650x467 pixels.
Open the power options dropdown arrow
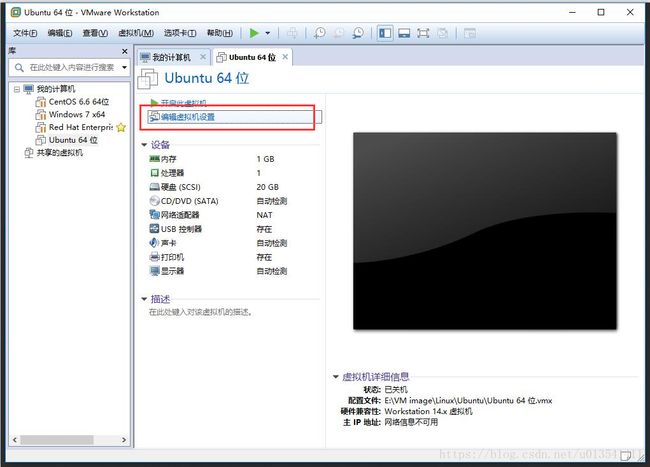(x=268, y=33)
